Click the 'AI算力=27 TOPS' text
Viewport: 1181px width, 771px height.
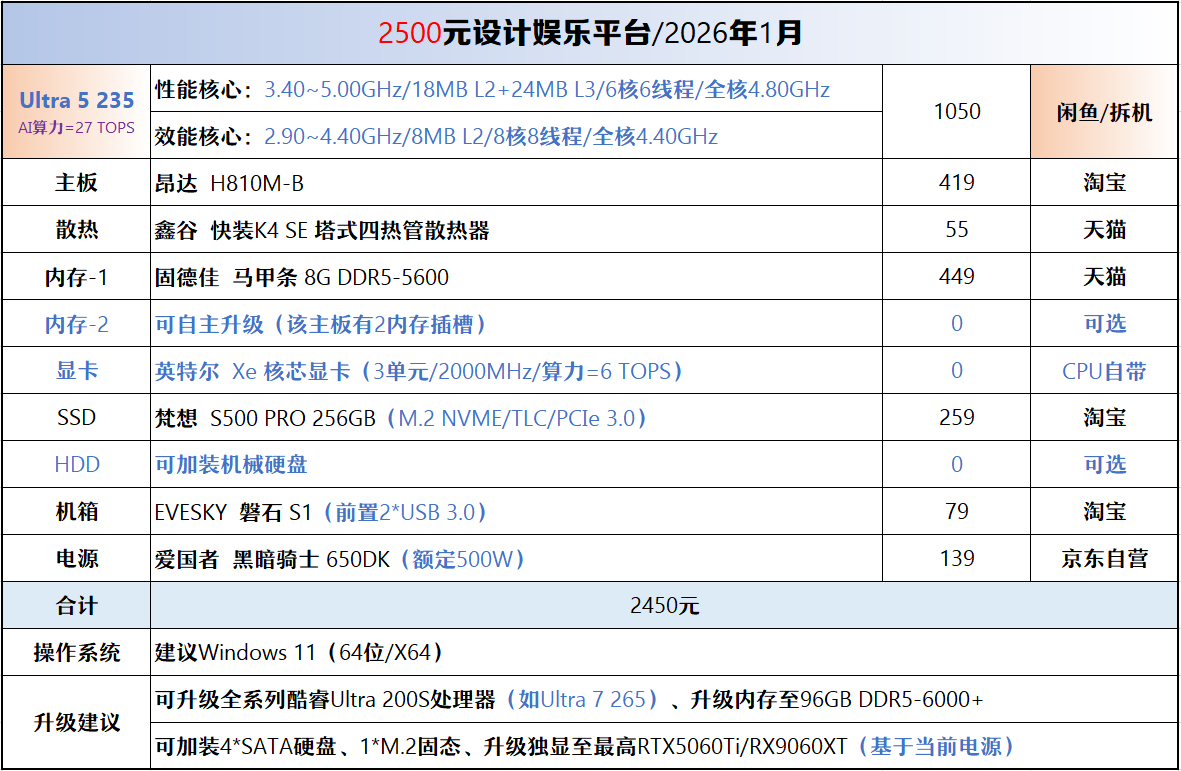click(x=76, y=128)
